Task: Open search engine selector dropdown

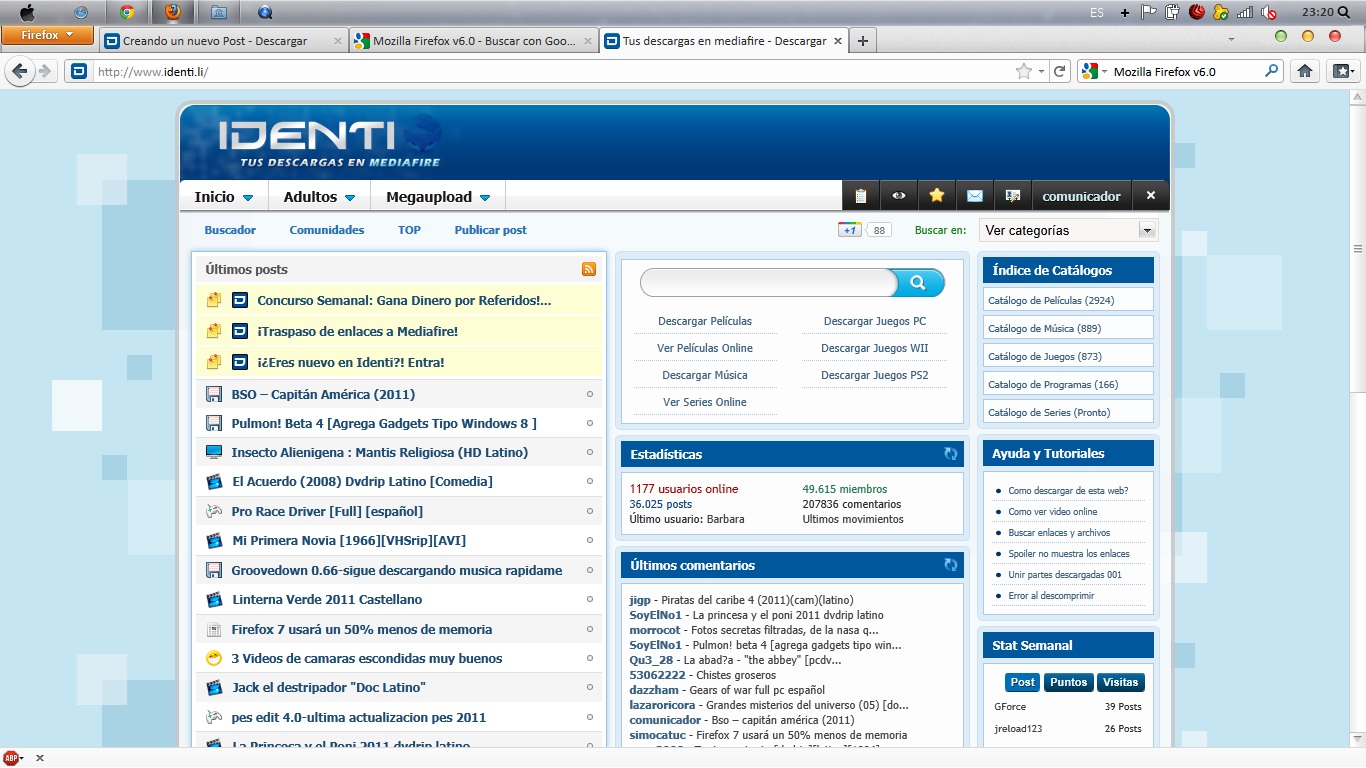Action: click(x=1095, y=71)
